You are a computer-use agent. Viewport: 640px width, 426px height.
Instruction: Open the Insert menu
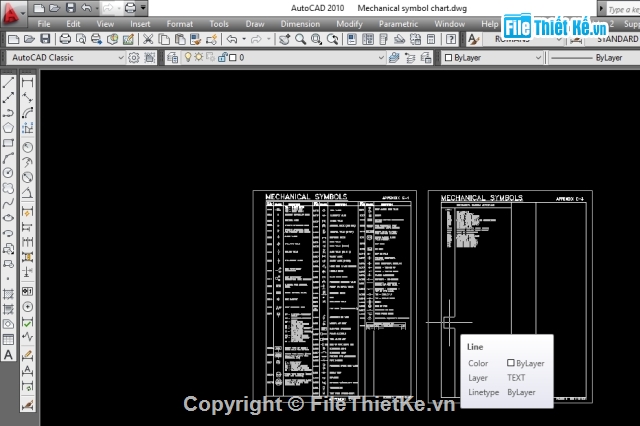pos(140,24)
